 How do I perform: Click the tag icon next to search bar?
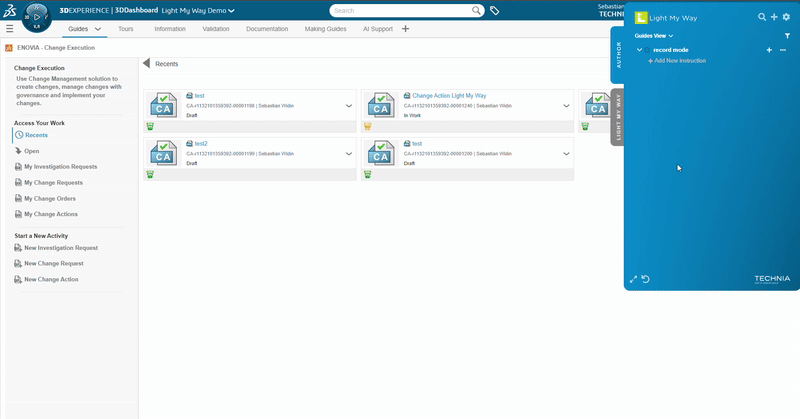[494, 10]
